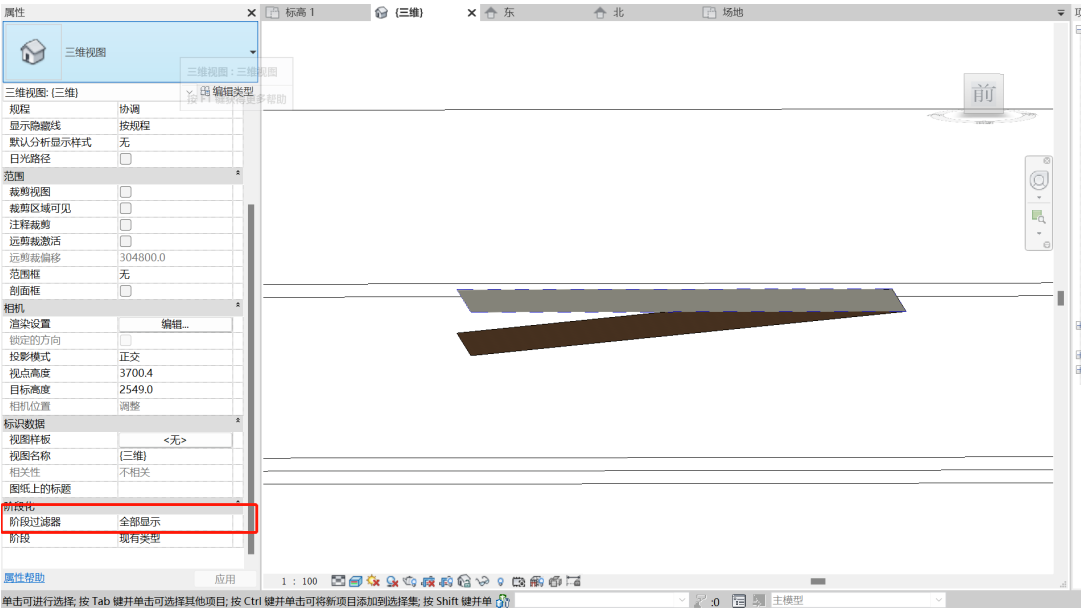Click the detail level icon beside scale

[x=338, y=581]
